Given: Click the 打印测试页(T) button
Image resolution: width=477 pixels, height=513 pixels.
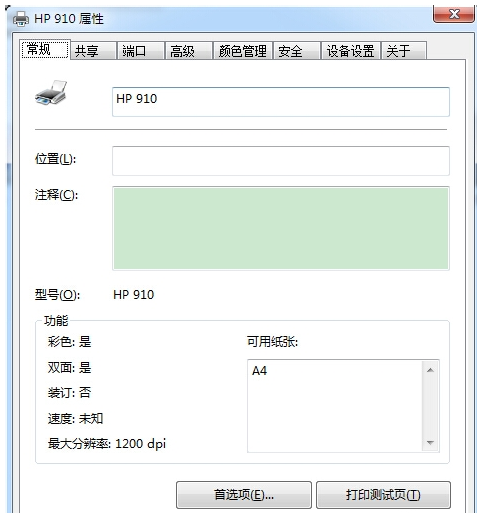Looking at the screenshot, I should [383, 495].
